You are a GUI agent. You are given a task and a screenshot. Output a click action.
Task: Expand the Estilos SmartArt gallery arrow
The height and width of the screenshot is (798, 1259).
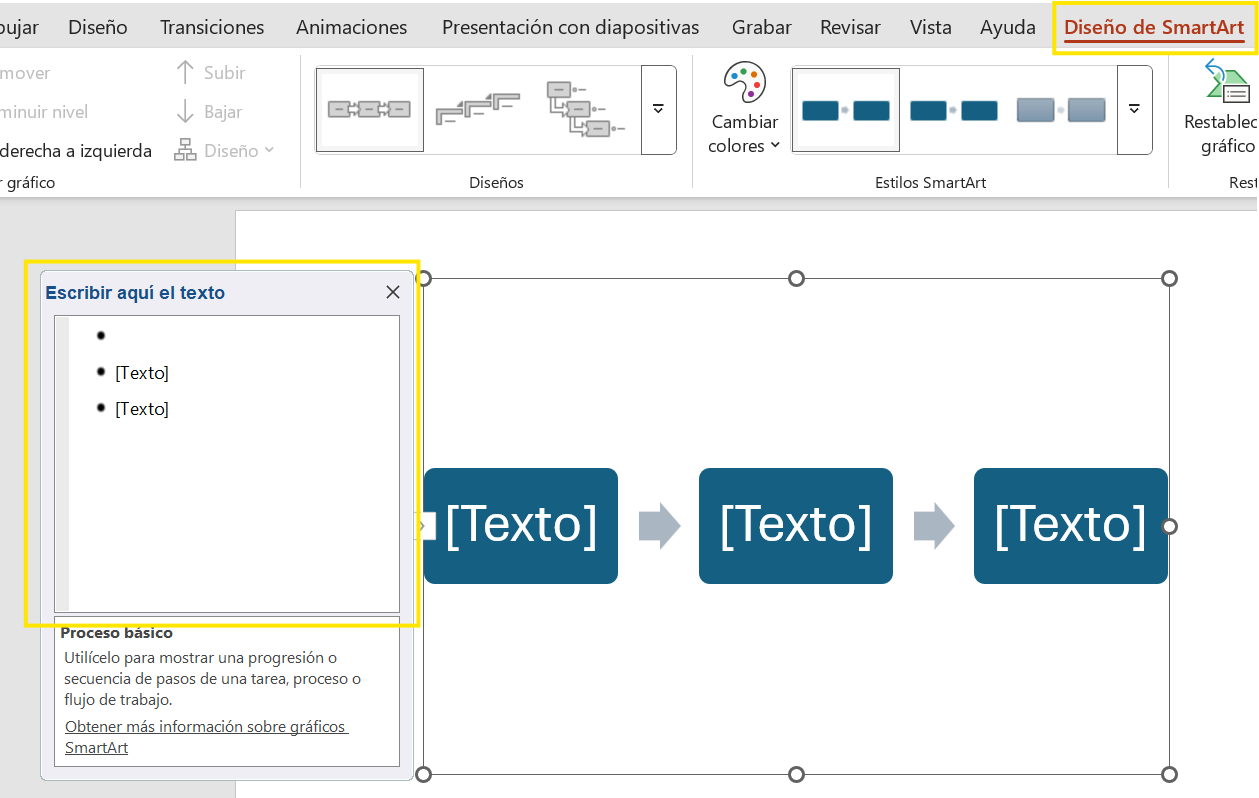(1134, 110)
